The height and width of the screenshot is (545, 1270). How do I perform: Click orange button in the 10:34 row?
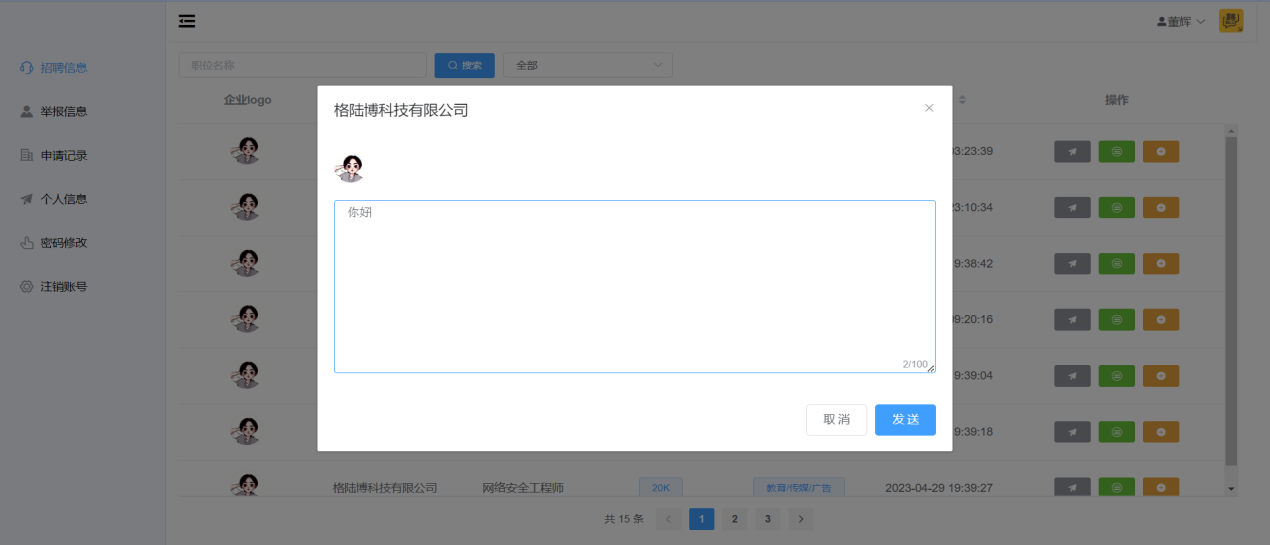pos(1161,207)
